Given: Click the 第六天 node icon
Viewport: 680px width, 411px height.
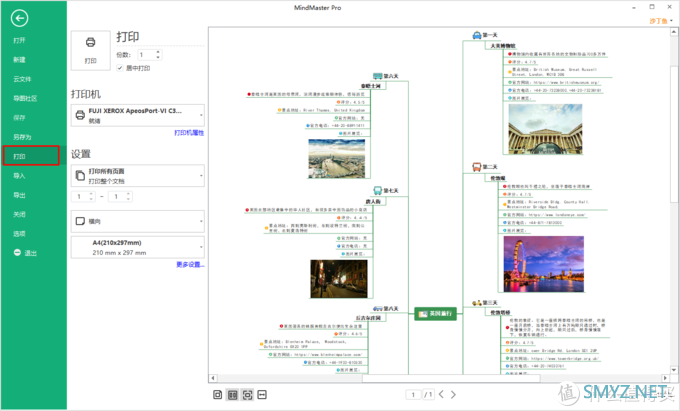Looking at the screenshot, I should (x=377, y=76).
